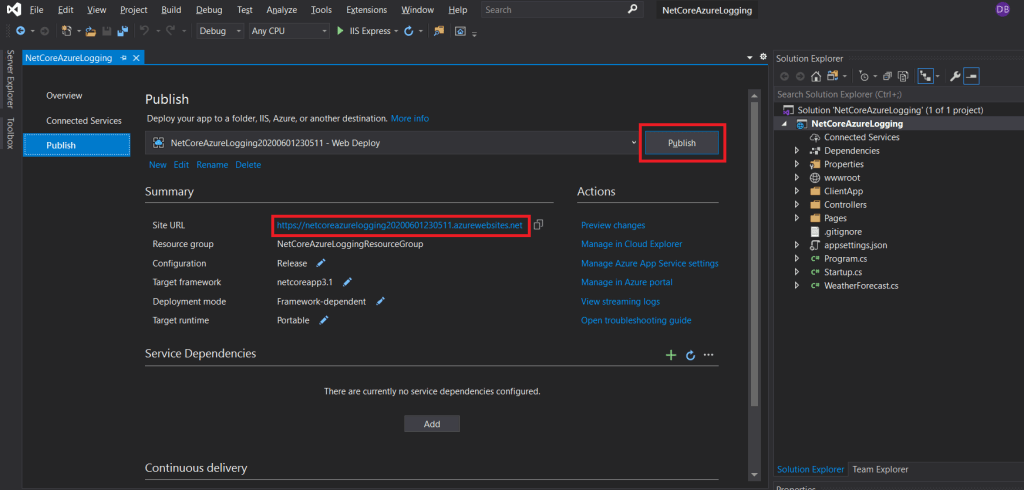Open Properties wrench icon in Solution Explorer
Image resolution: width=1024 pixels, height=490 pixels.
tap(954, 76)
